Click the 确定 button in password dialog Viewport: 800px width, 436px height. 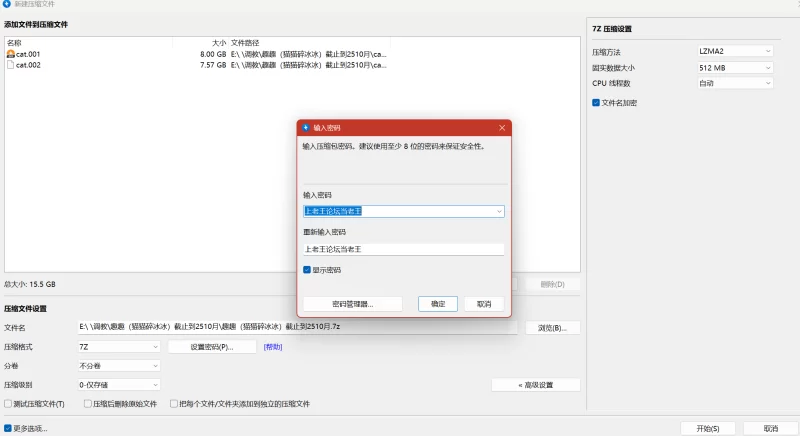pos(438,304)
